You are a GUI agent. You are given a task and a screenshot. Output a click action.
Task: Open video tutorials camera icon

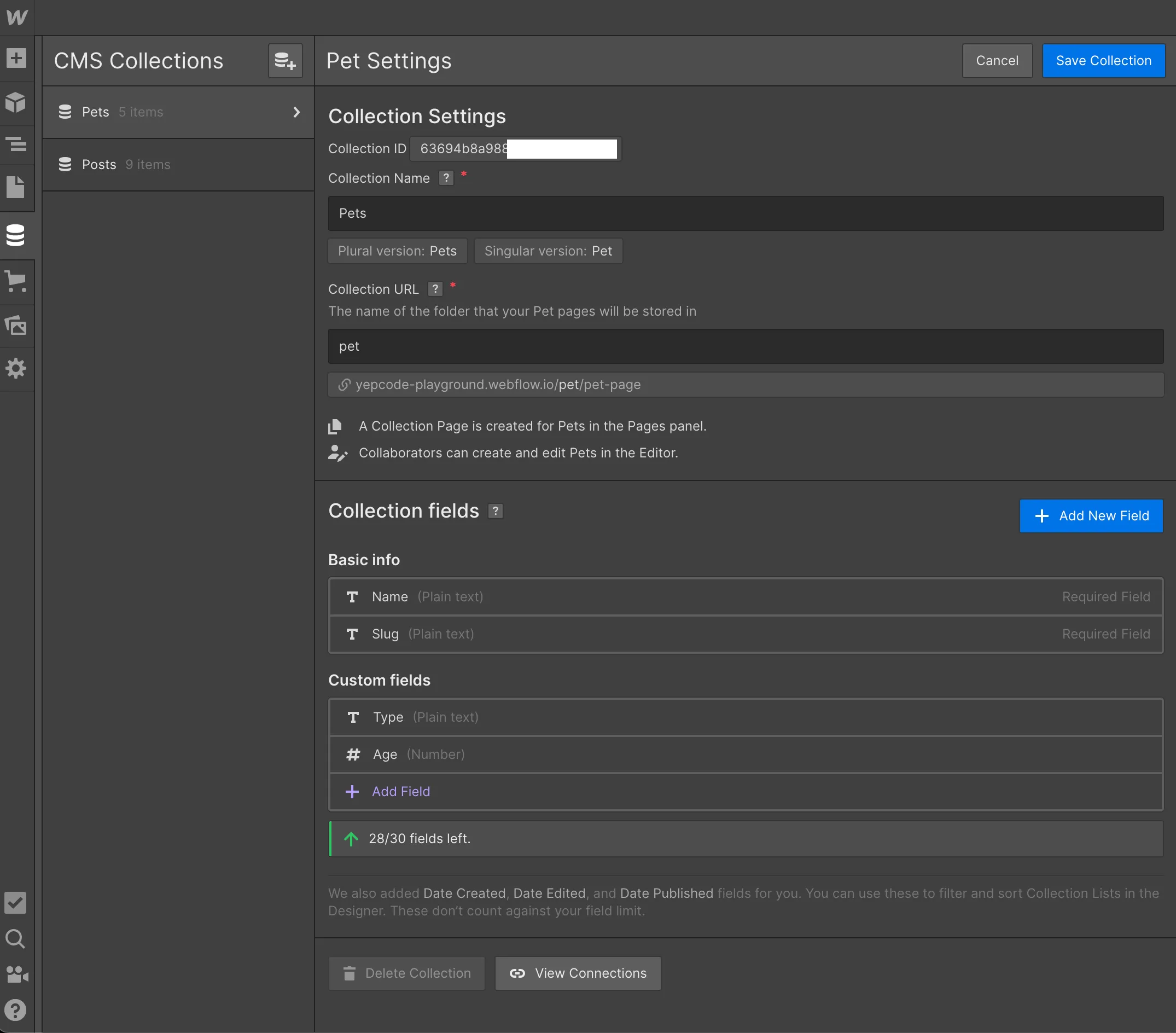click(x=16, y=974)
